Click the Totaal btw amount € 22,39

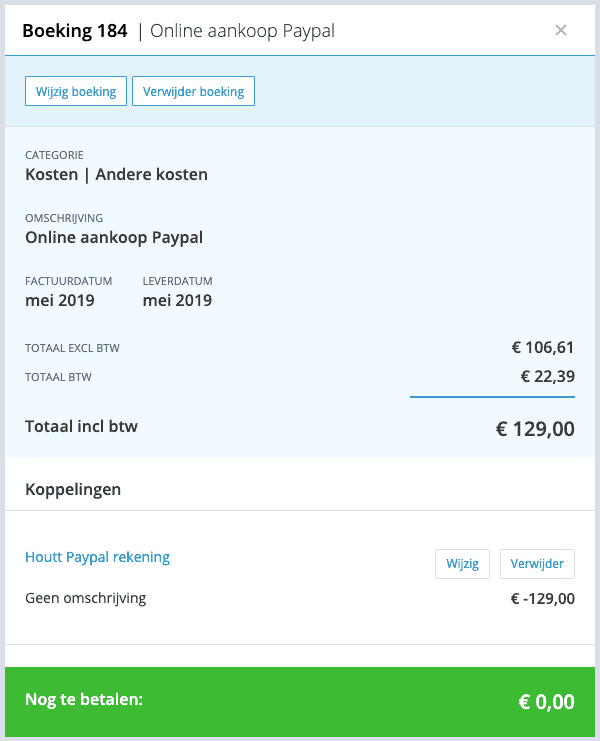tap(548, 377)
